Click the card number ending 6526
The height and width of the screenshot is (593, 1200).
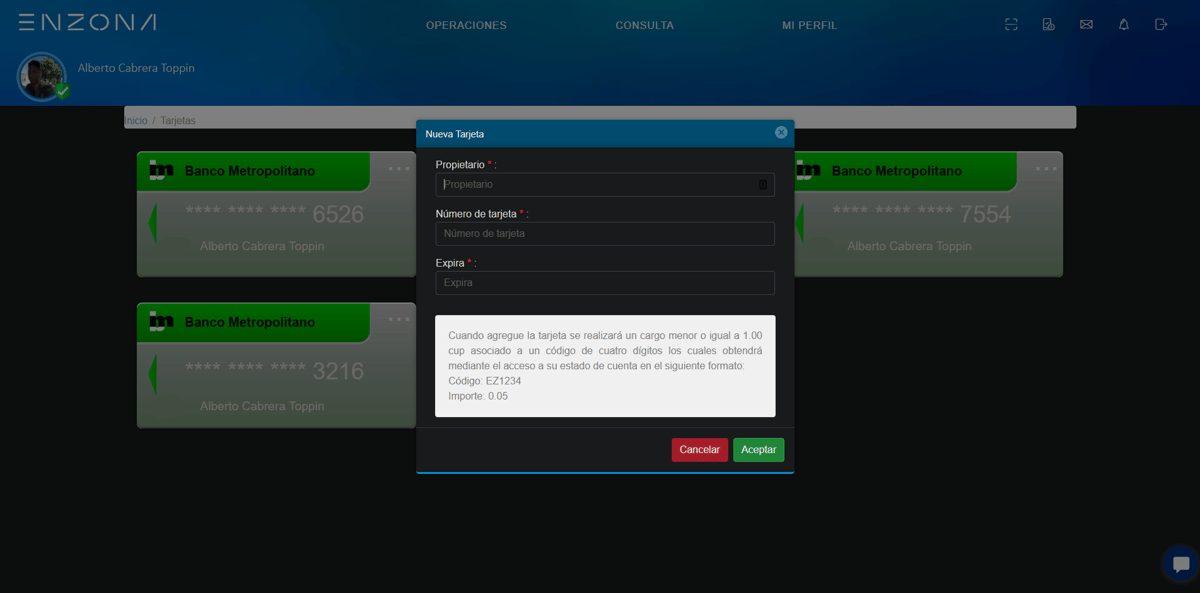tap(274, 214)
